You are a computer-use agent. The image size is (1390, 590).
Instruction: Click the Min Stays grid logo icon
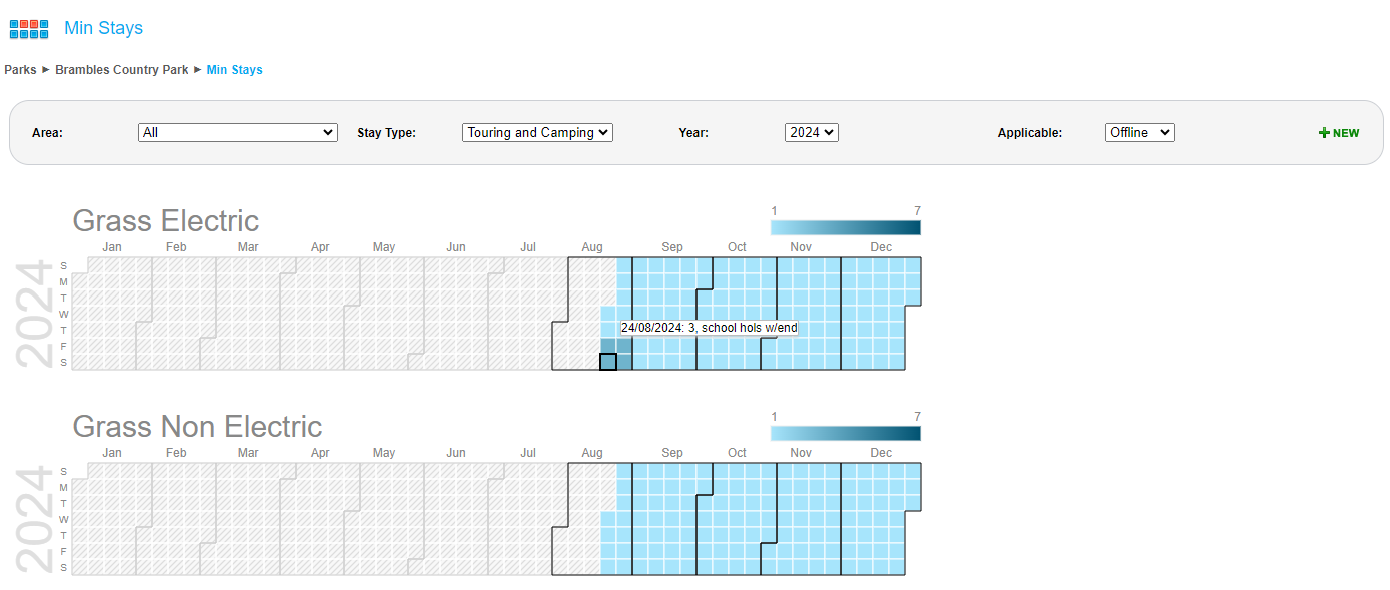(29, 29)
